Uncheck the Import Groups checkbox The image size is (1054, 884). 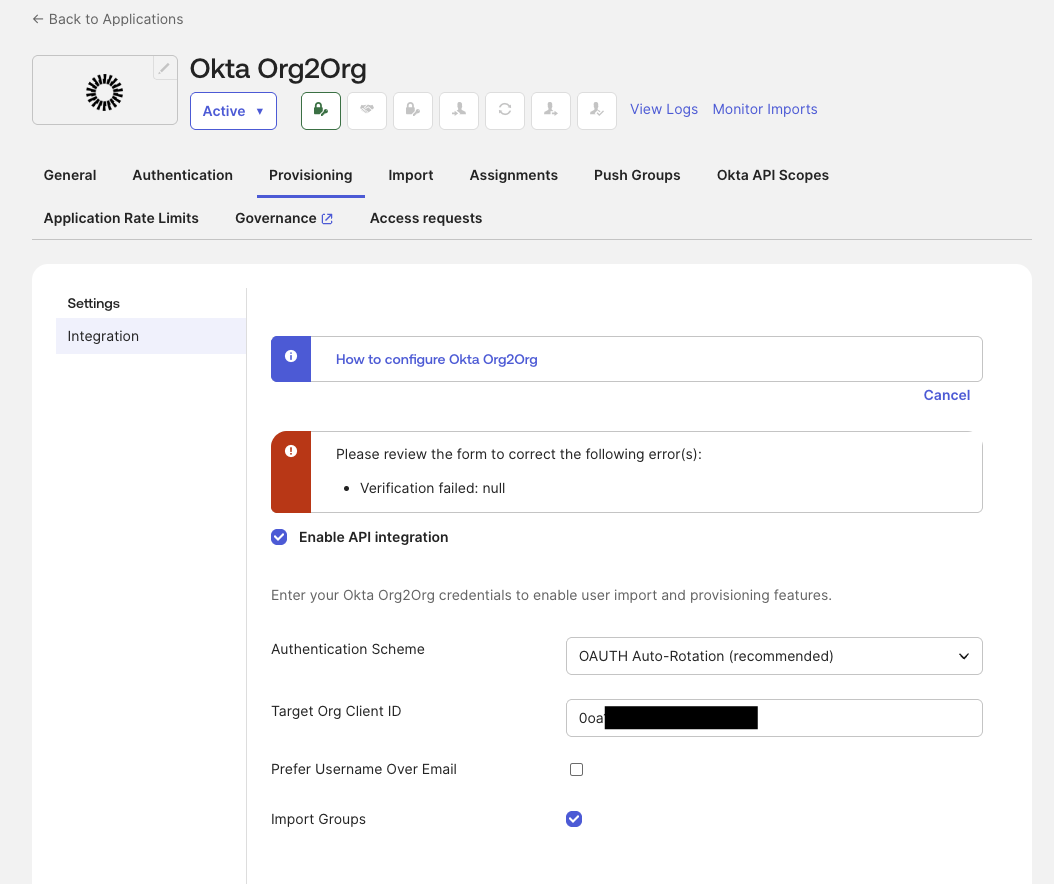[574, 819]
